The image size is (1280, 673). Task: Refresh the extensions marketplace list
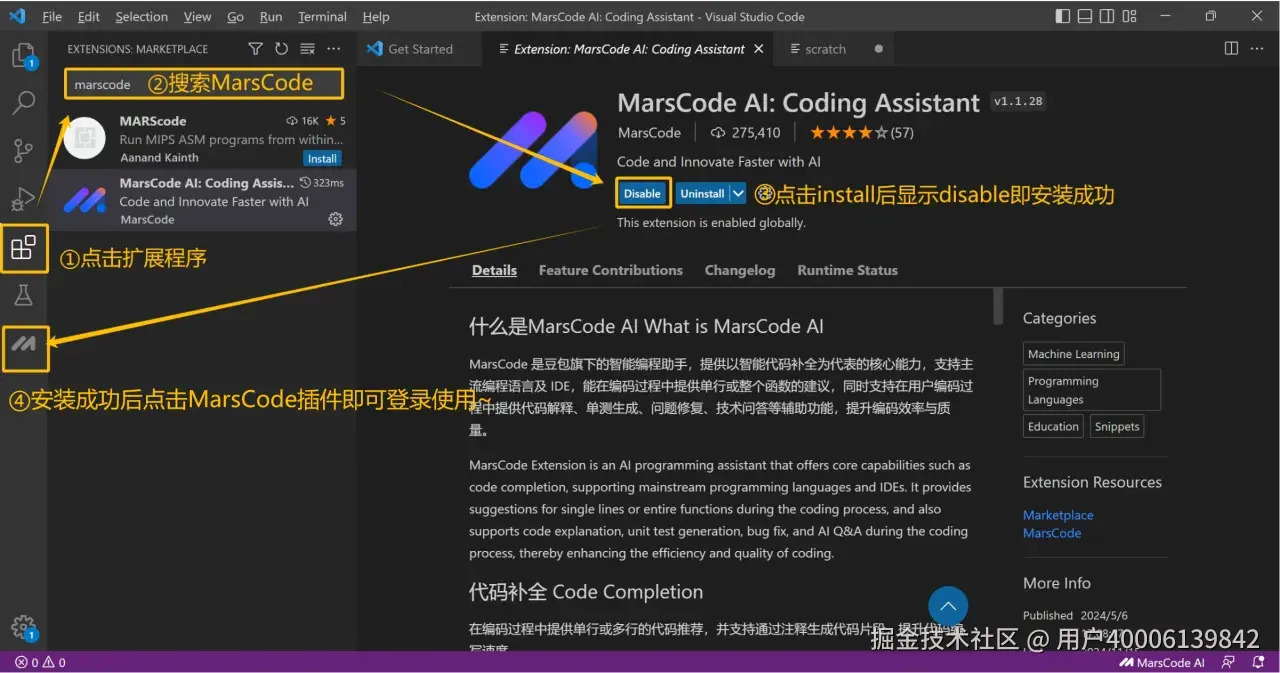pos(281,47)
